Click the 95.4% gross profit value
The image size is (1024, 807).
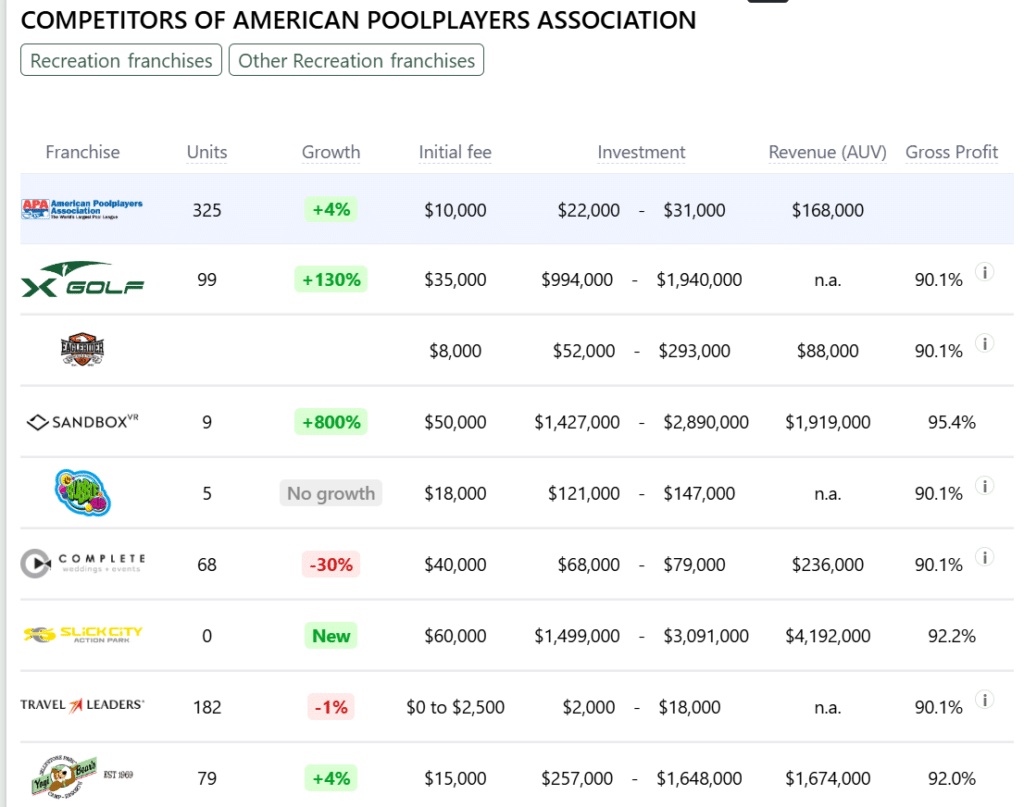click(x=952, y=422)
